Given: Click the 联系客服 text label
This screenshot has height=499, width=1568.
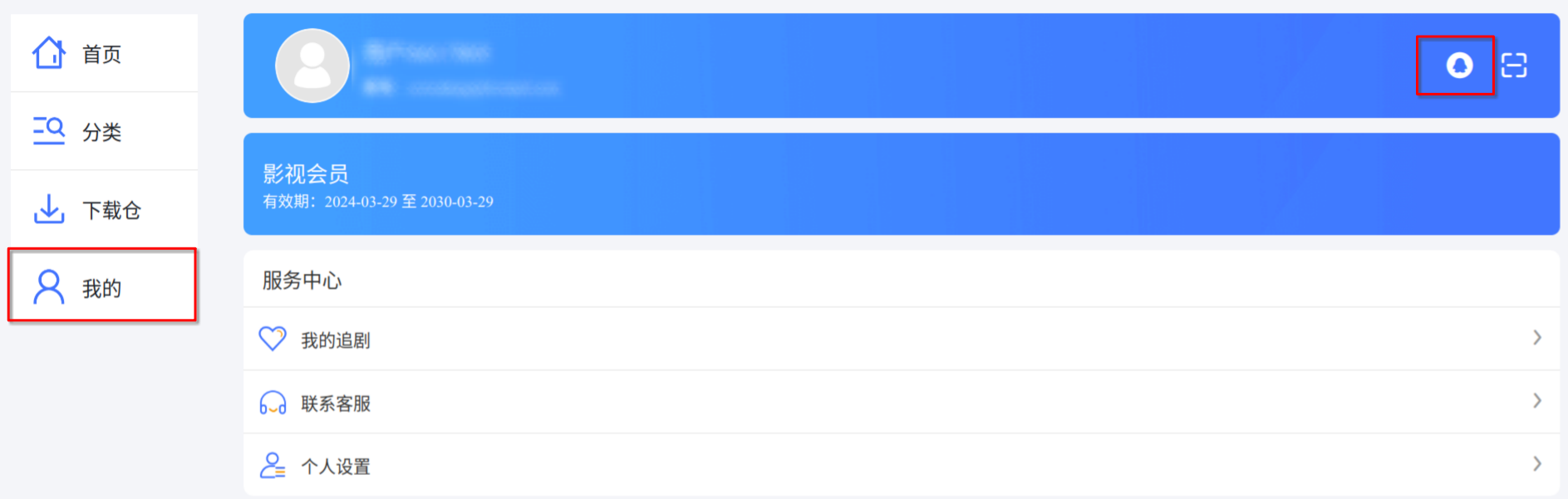Looking at the screenshot, I should (336, 404).
